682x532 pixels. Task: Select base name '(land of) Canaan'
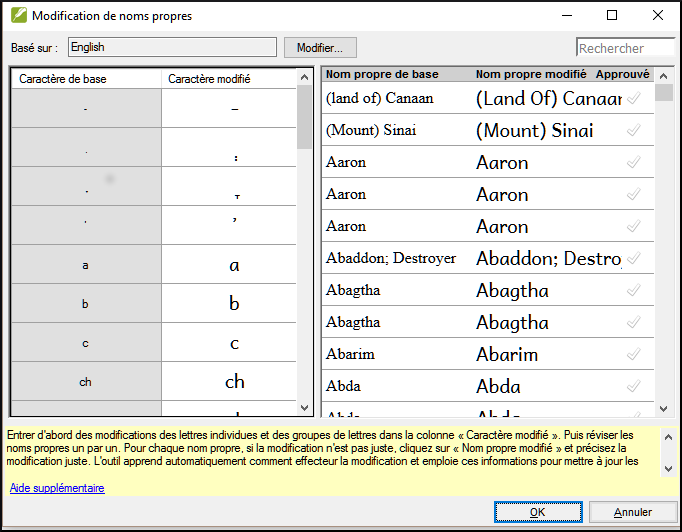click(379, 98)
